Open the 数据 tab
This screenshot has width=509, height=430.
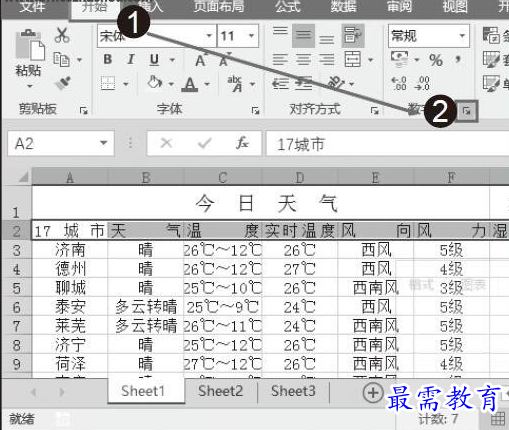pos(343,6)
